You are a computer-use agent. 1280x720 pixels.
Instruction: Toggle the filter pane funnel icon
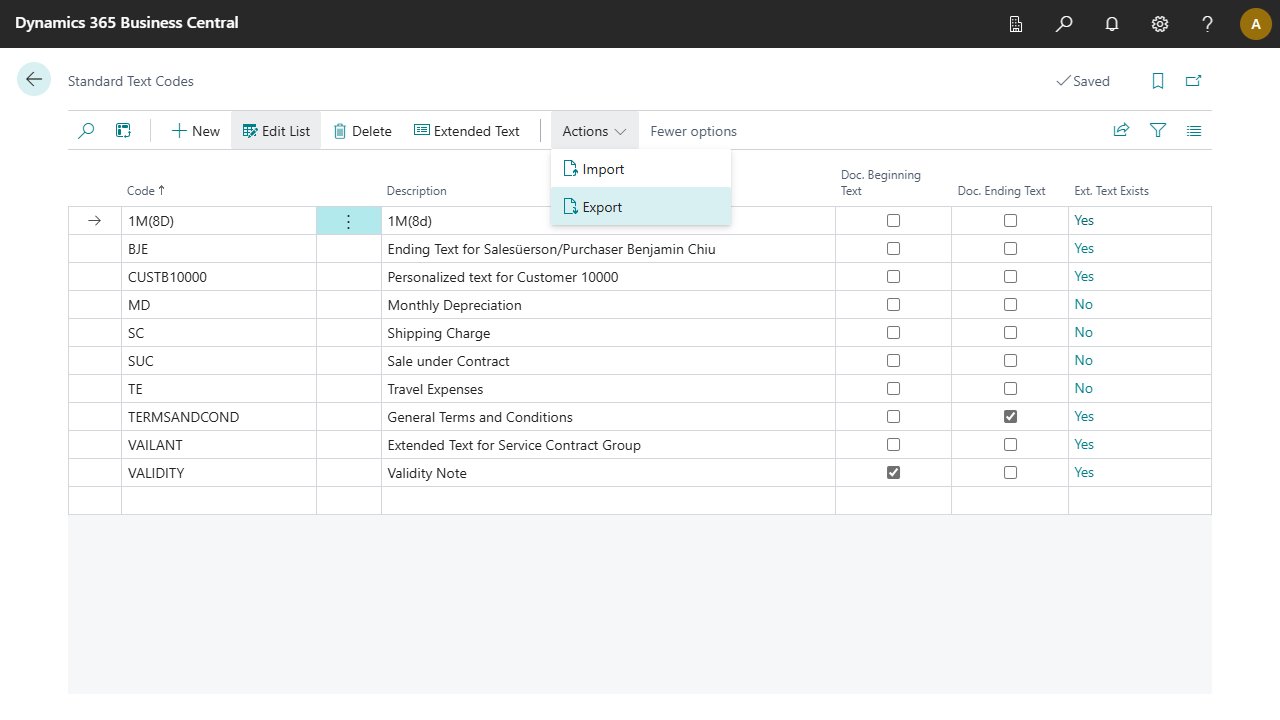pyautogui.click(x=1158, y=130)
